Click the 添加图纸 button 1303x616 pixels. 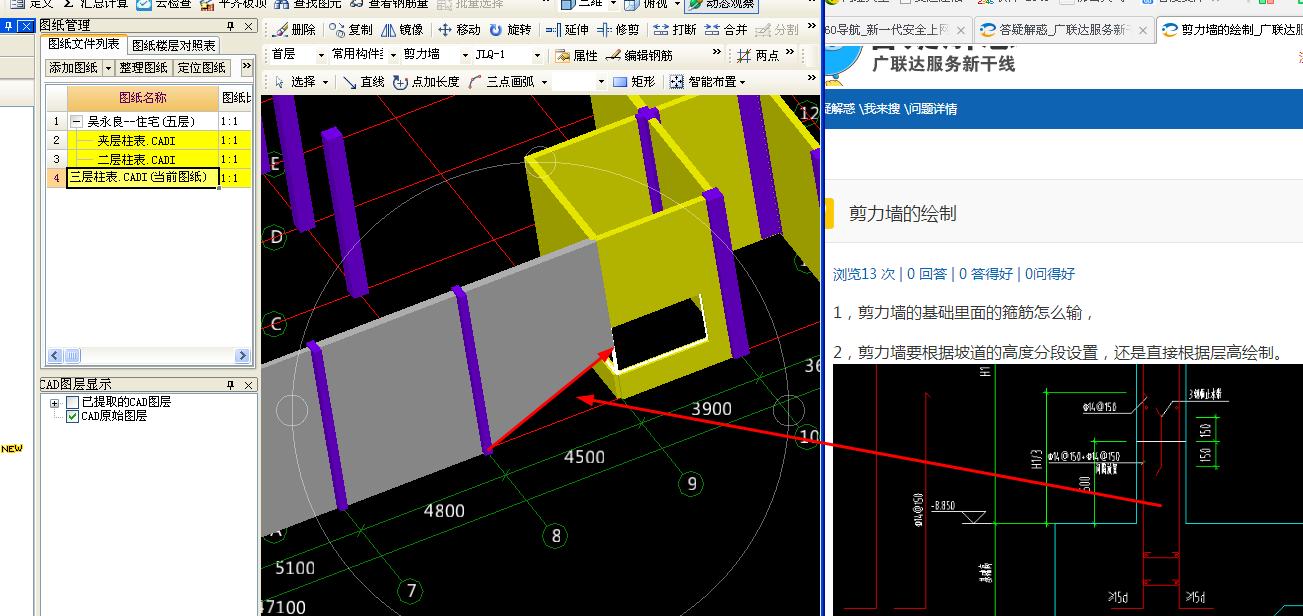coord(74,68)
